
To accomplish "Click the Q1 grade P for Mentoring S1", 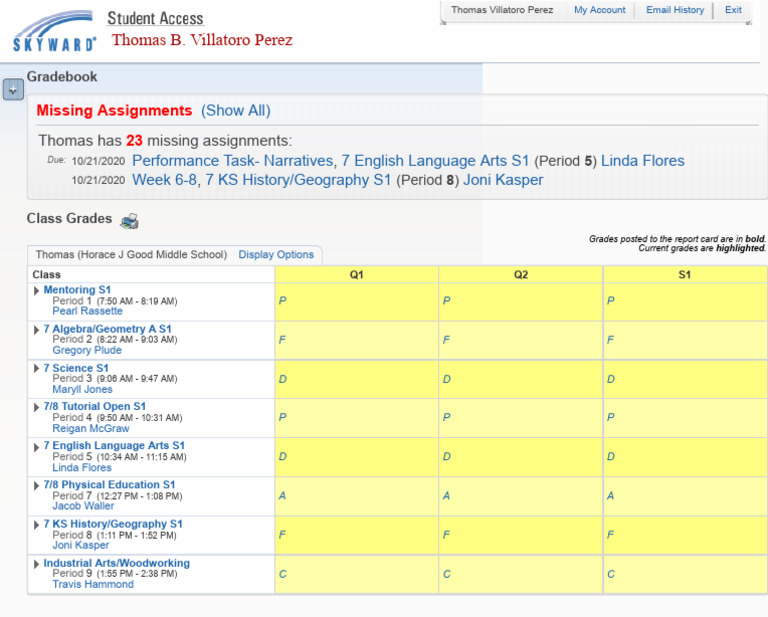I will point(282,300).
